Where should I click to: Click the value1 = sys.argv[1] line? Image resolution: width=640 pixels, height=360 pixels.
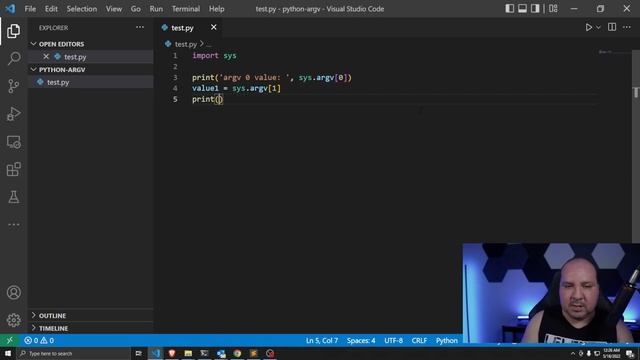[x=236, y=88]
